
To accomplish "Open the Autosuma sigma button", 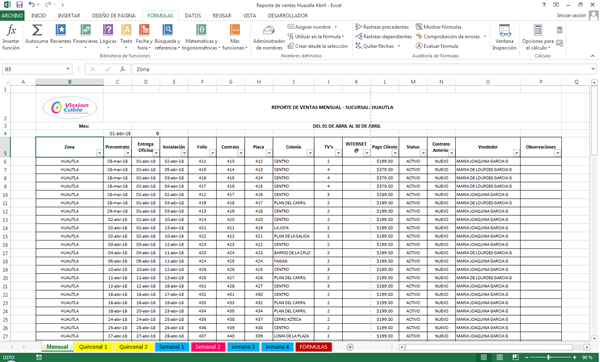I will tap(37, 30).
